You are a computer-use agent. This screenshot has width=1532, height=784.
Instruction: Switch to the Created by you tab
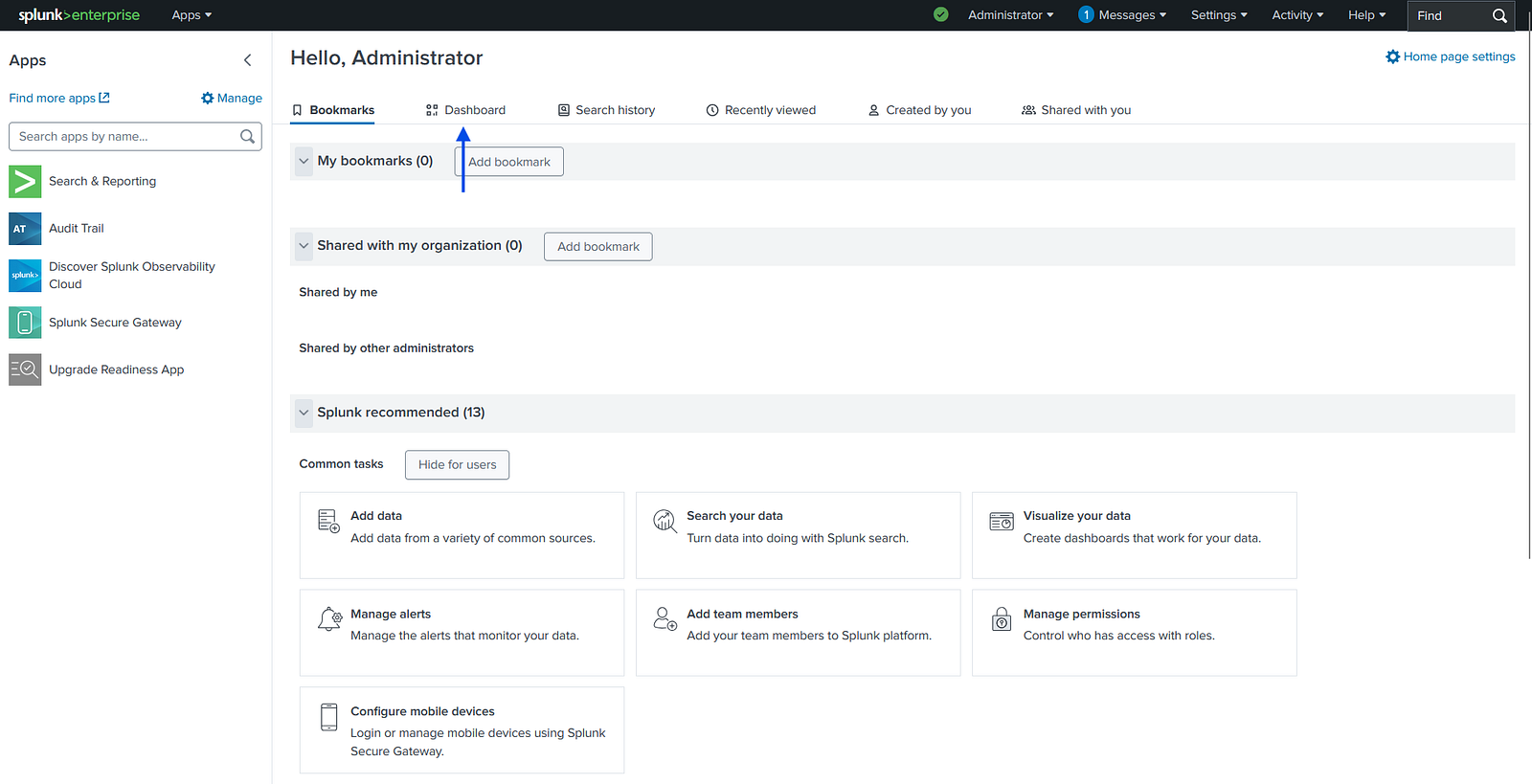click(x=919, y=110)
